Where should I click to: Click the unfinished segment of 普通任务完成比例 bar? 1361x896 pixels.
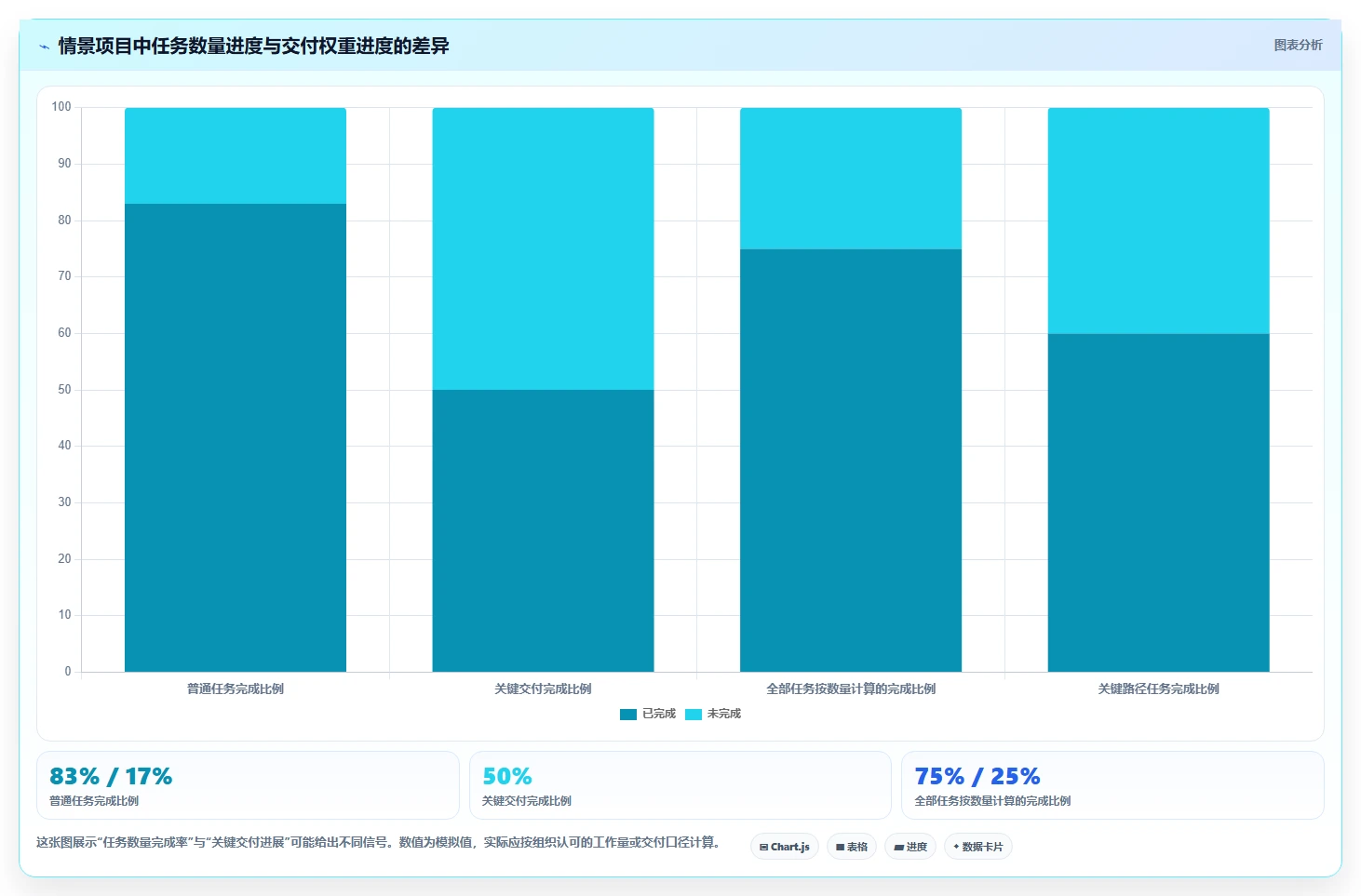pos(236,155)
